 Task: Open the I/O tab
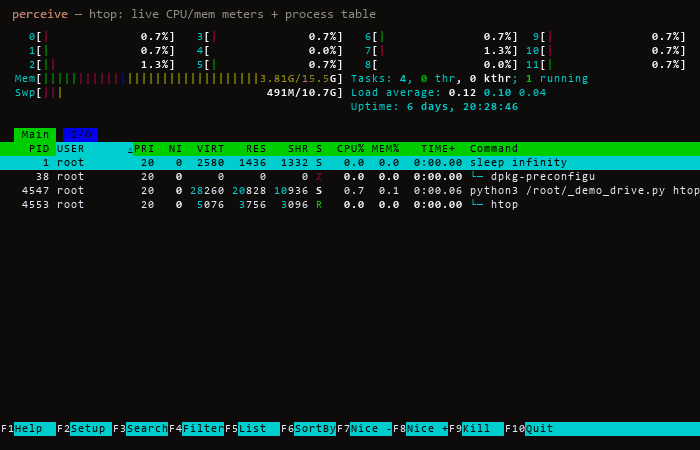tap(80, 134)
